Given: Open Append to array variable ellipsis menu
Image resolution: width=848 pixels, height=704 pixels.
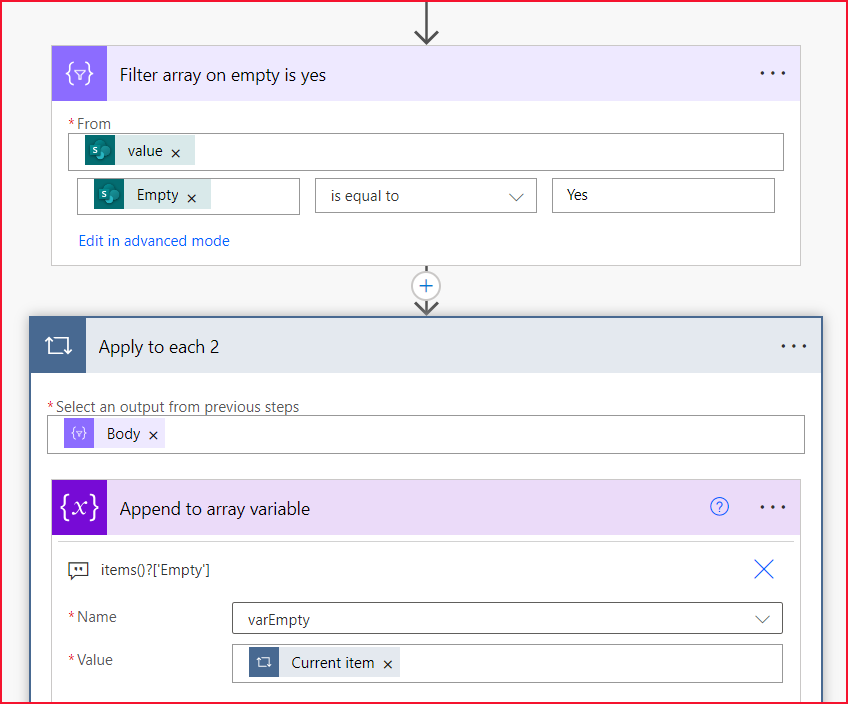Looking at the screenshot, I should (x=772, y=507).
